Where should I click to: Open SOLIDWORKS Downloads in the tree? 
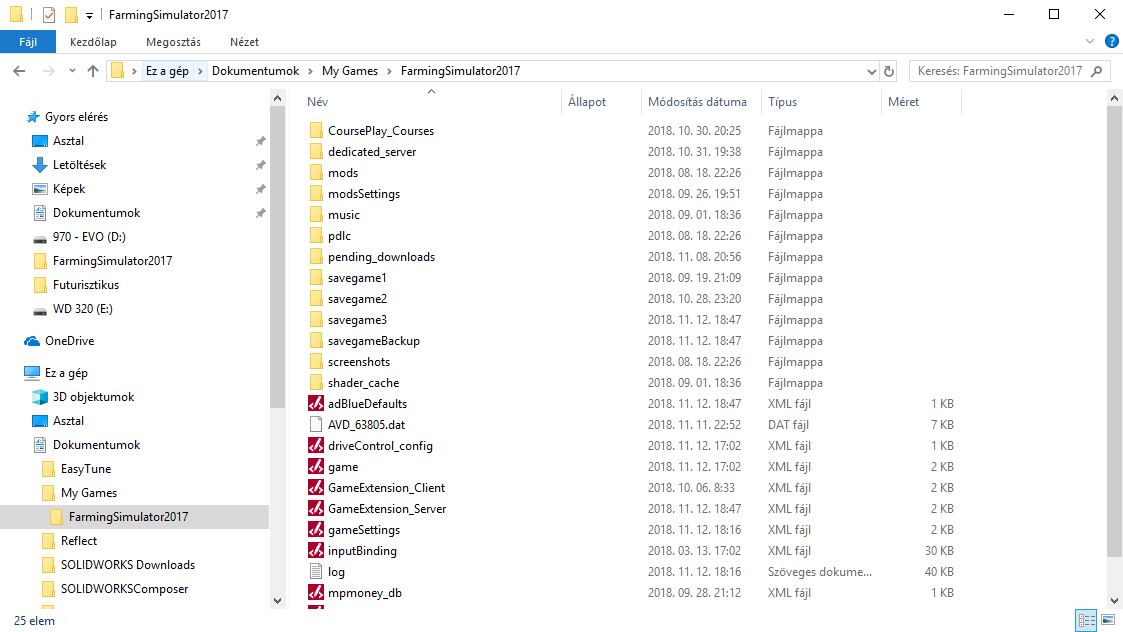[127, 565]
